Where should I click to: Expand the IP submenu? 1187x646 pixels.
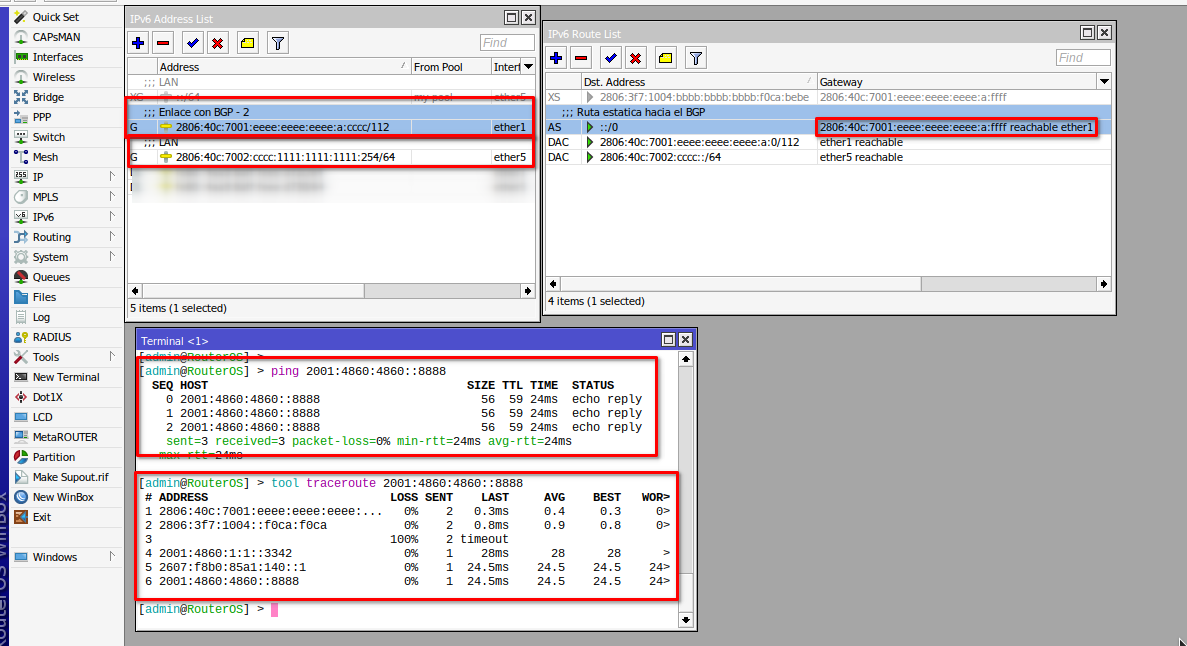66,176
